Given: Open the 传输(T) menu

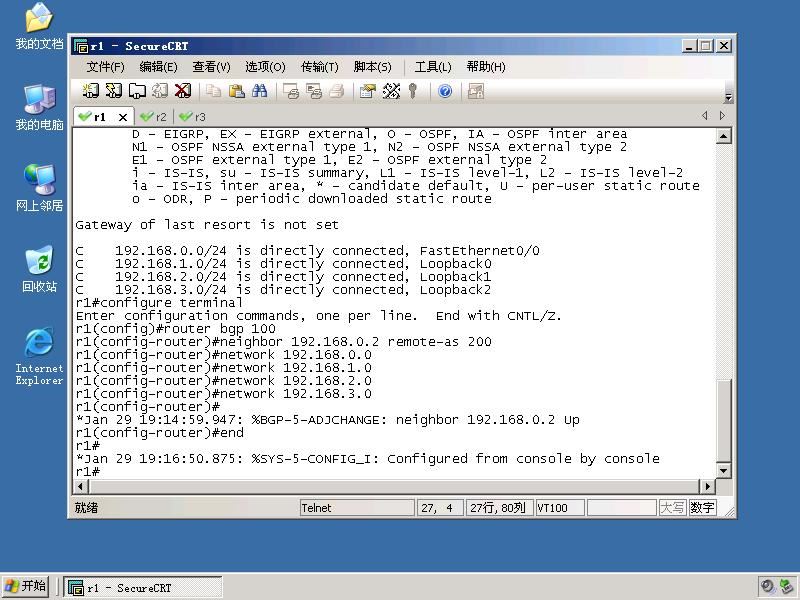Looking at the screenshot, I should point(319,67).
